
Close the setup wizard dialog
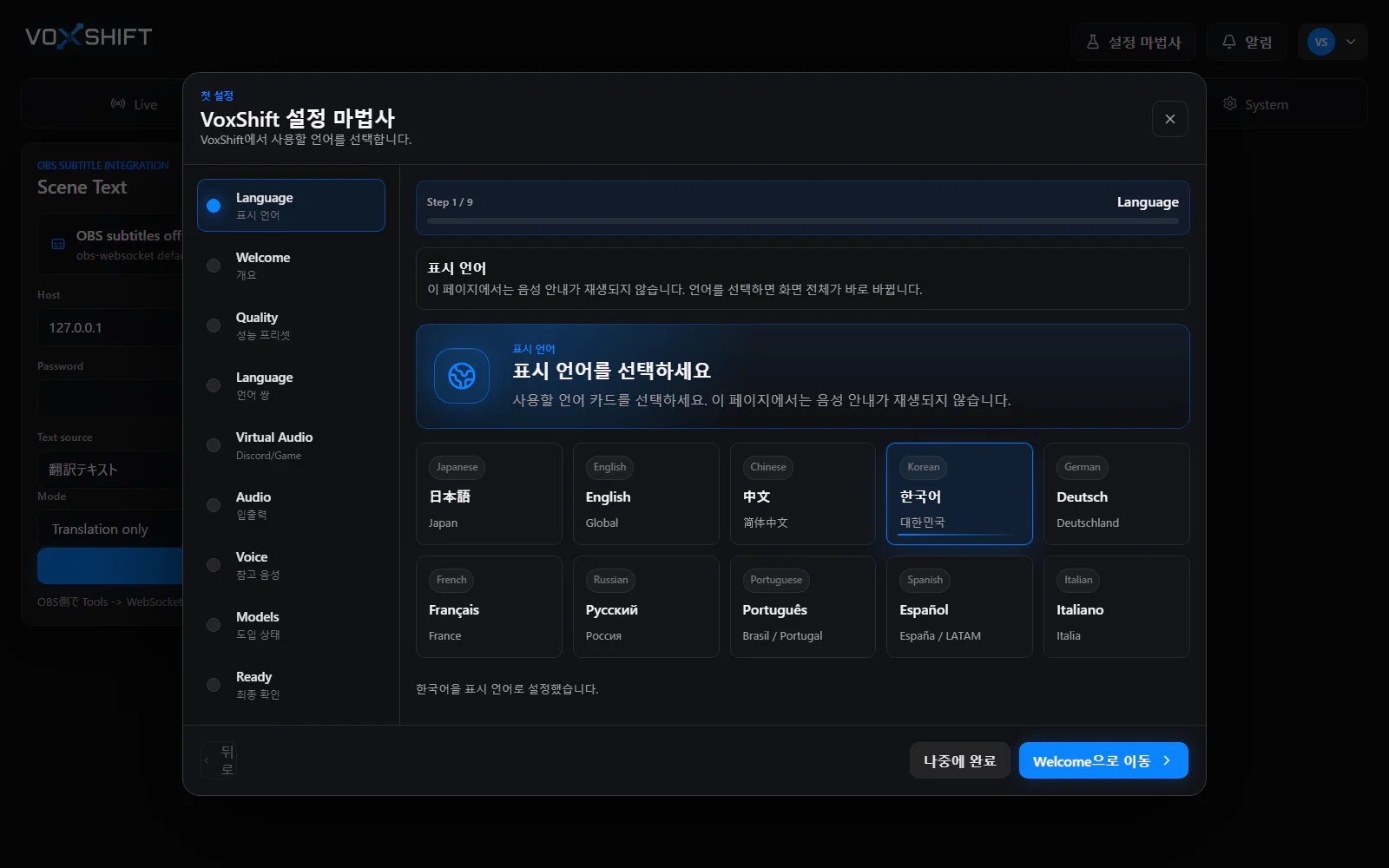(x=1170, y=119)
